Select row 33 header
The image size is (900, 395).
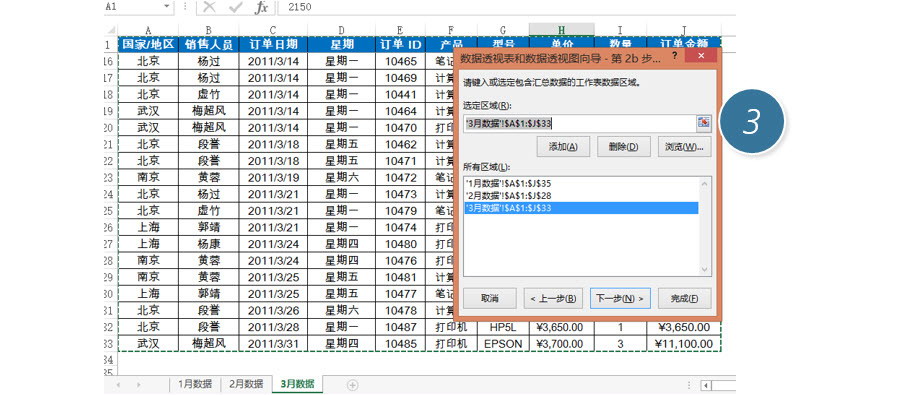pos(109,344)
